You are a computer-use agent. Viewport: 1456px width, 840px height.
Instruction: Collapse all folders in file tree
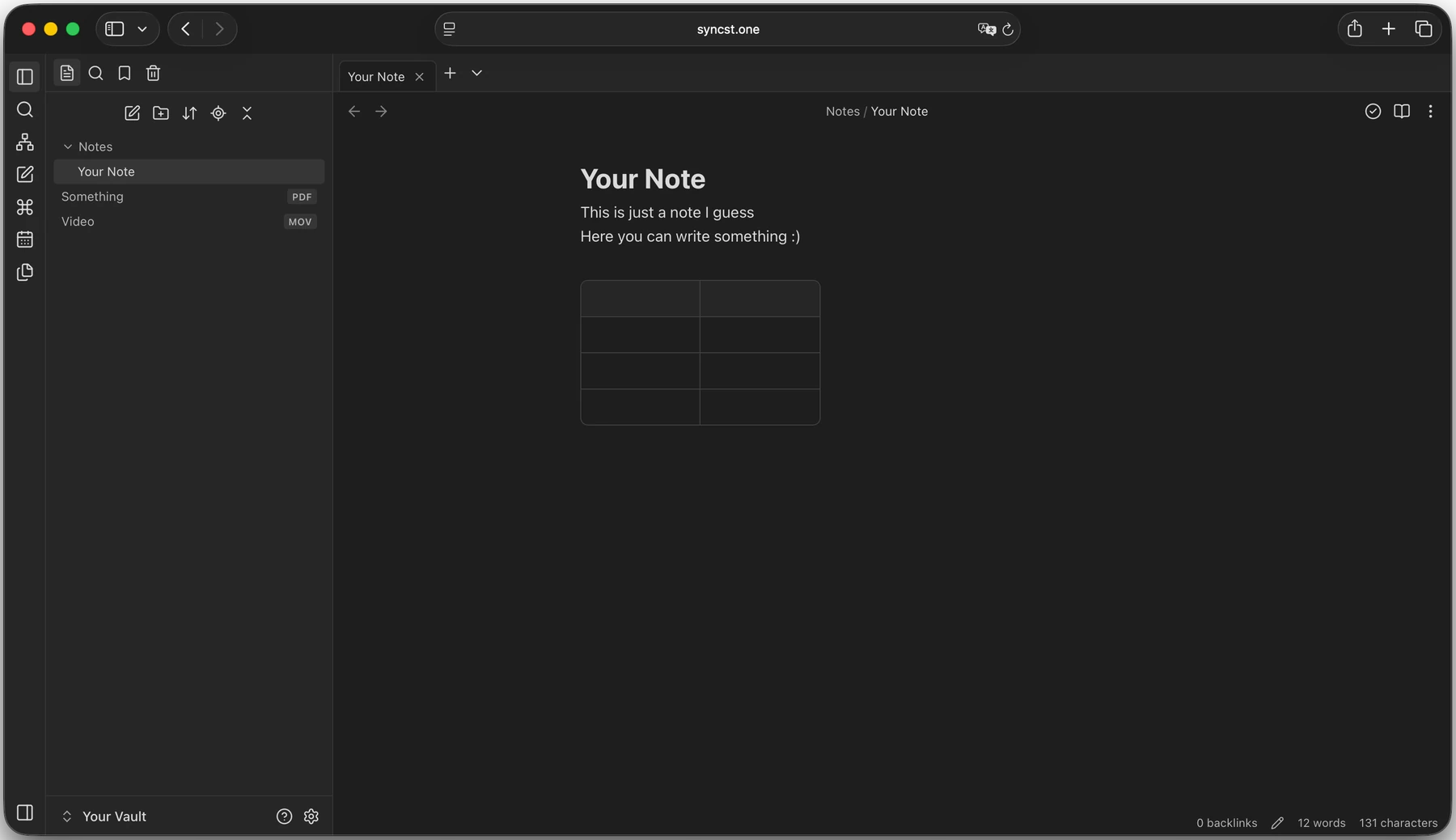(247, 113)
